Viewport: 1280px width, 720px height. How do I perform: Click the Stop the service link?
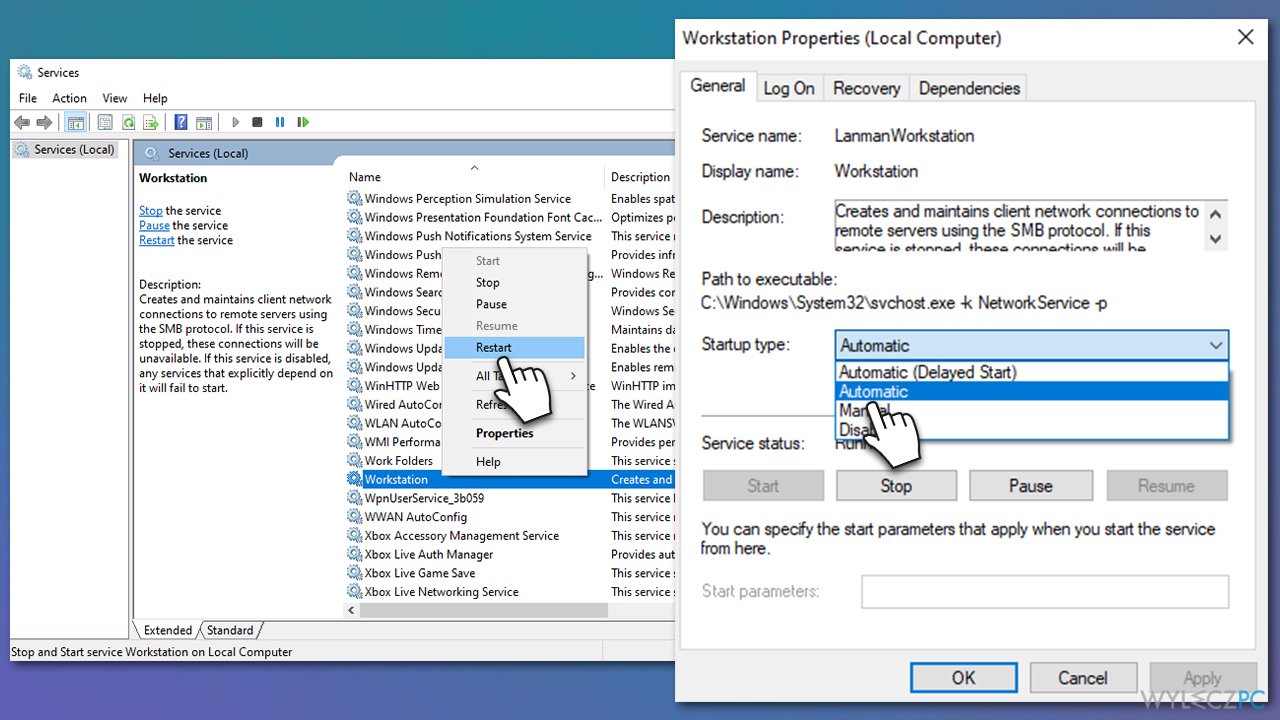coord(150,210)
